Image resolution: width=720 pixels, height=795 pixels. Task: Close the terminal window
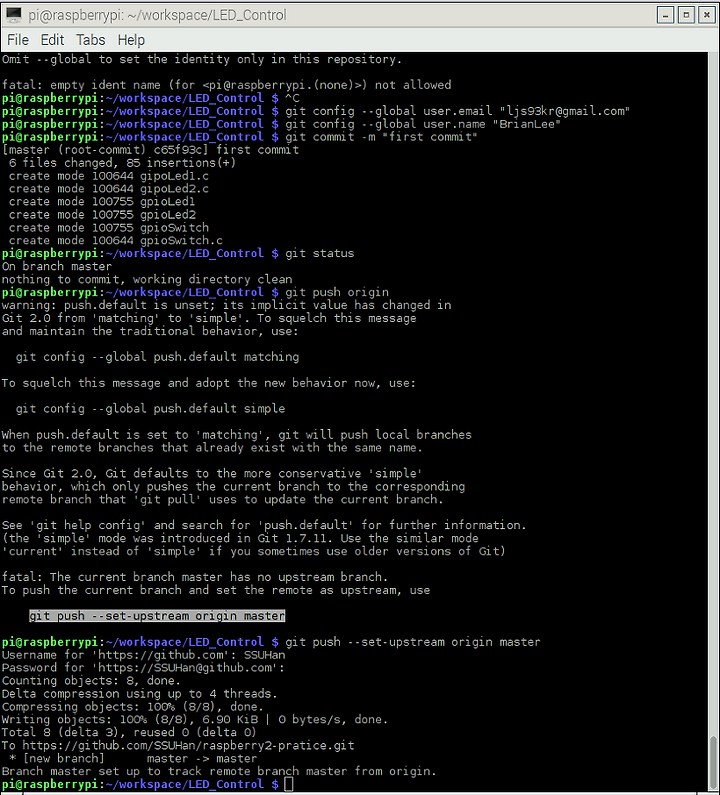(x=707, y=15)
